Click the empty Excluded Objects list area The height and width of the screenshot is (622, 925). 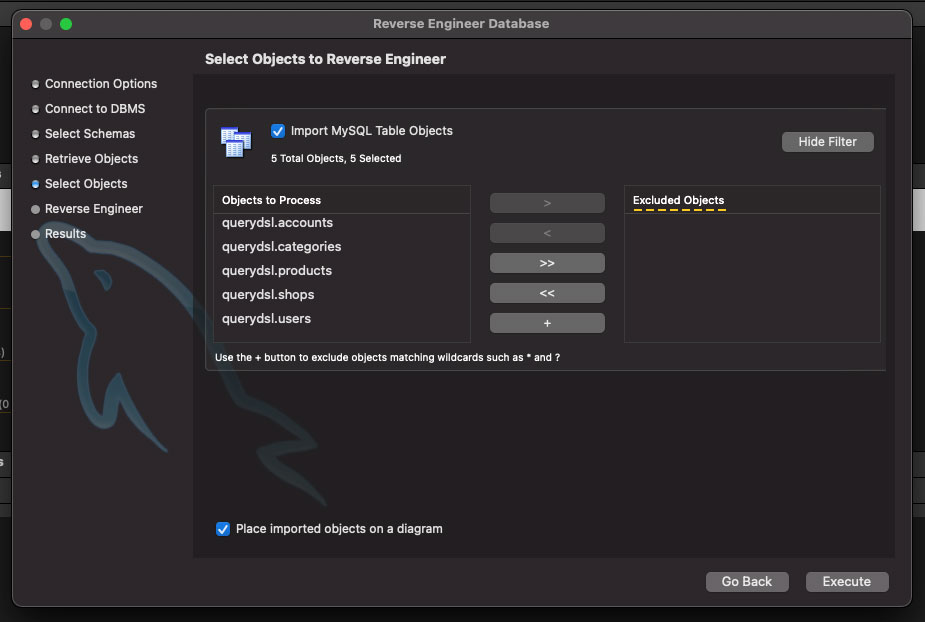click(752, 277)
